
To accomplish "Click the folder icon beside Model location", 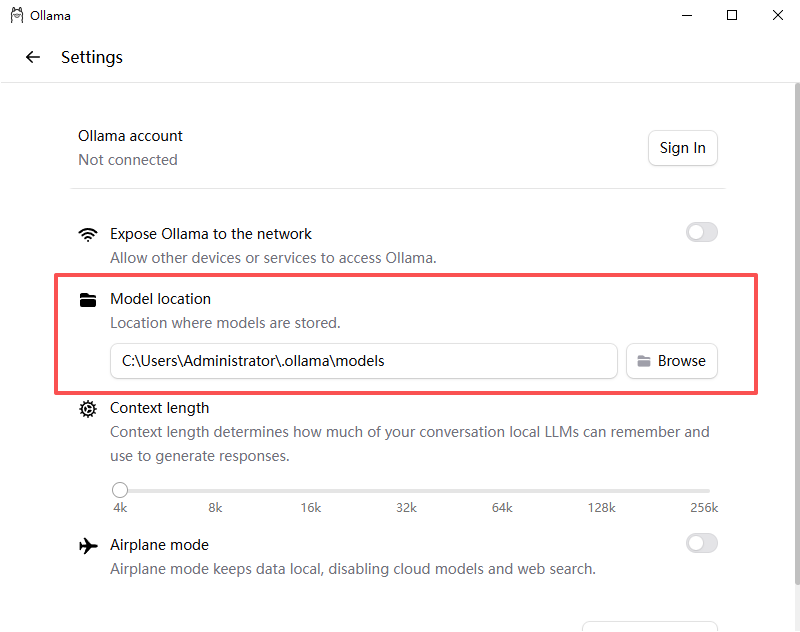I will point(88,300).
